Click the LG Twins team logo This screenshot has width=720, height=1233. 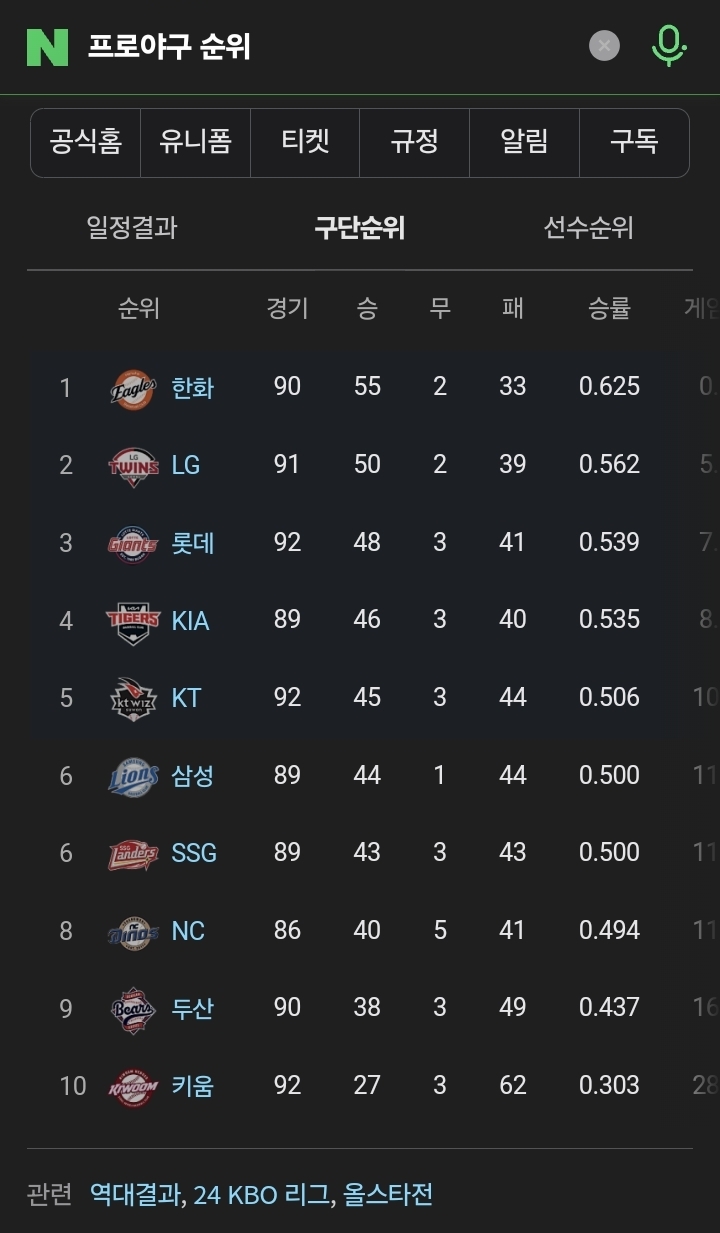click(133, 465)
